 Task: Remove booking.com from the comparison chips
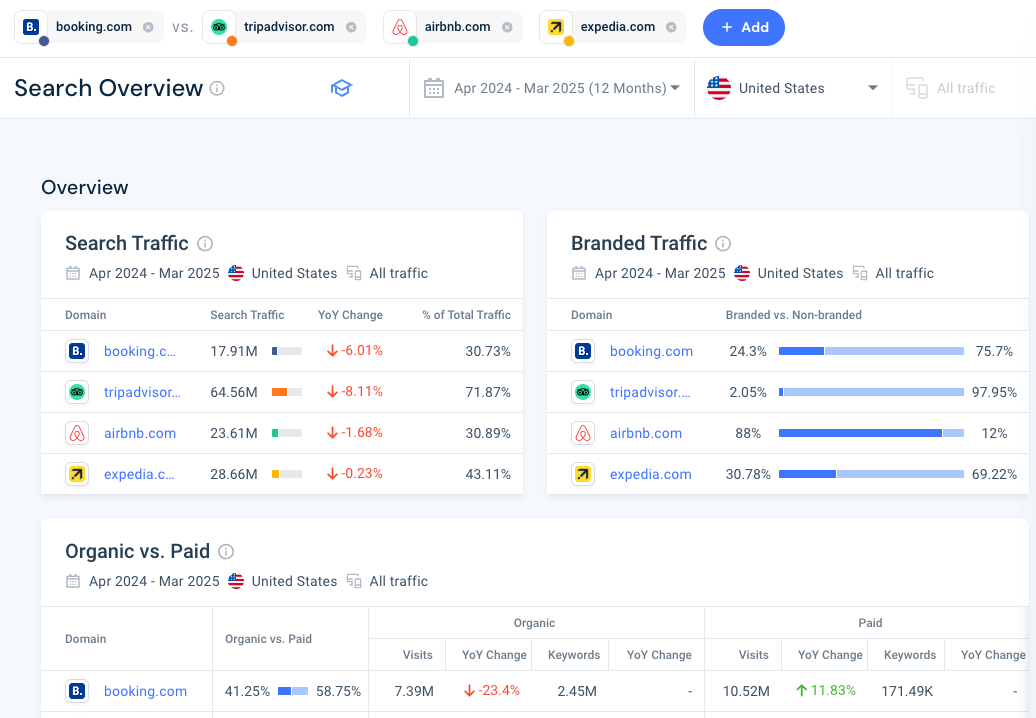pos(148,27)
